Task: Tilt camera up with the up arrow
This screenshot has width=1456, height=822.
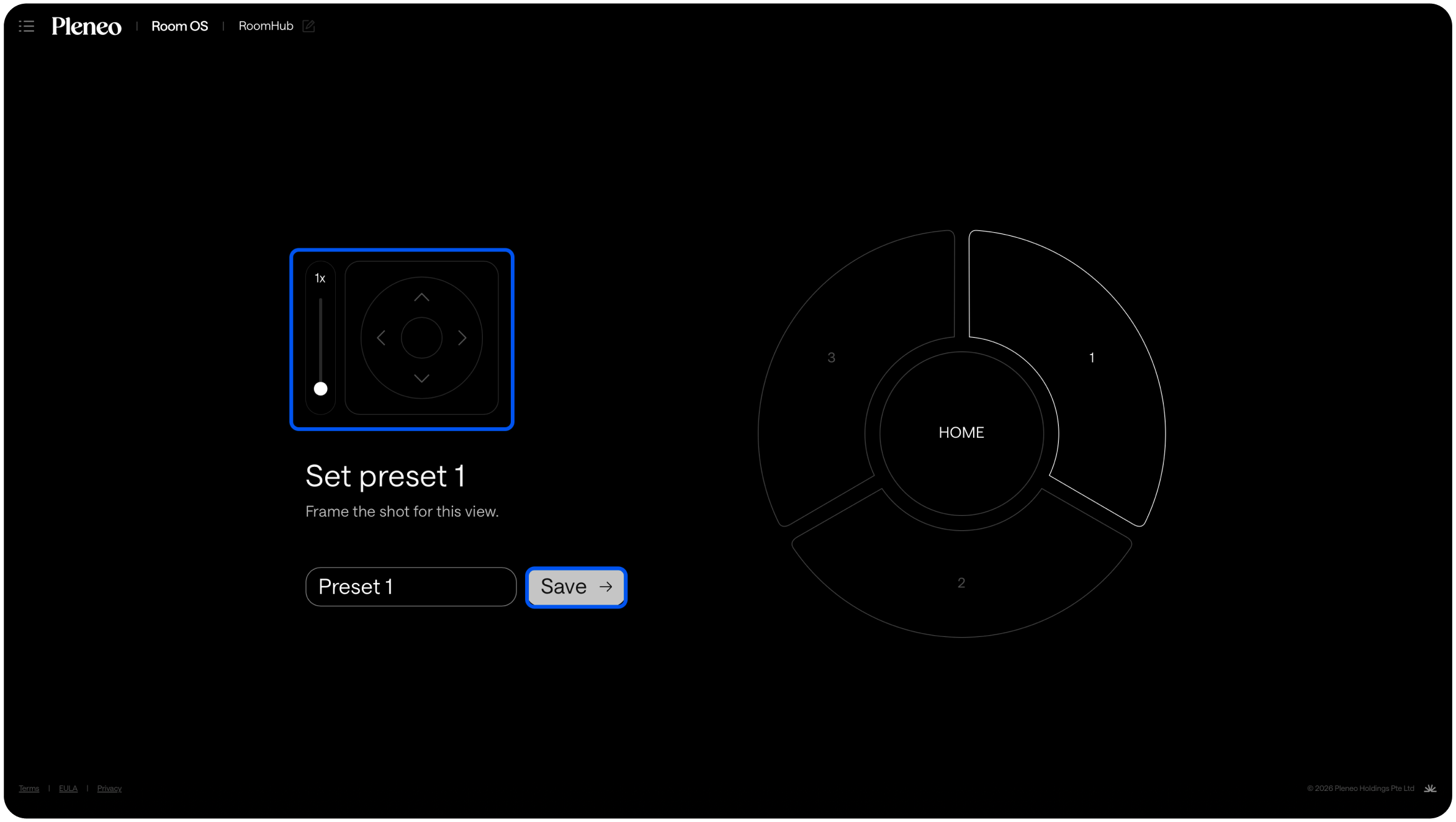Action: tap(421, 297)
